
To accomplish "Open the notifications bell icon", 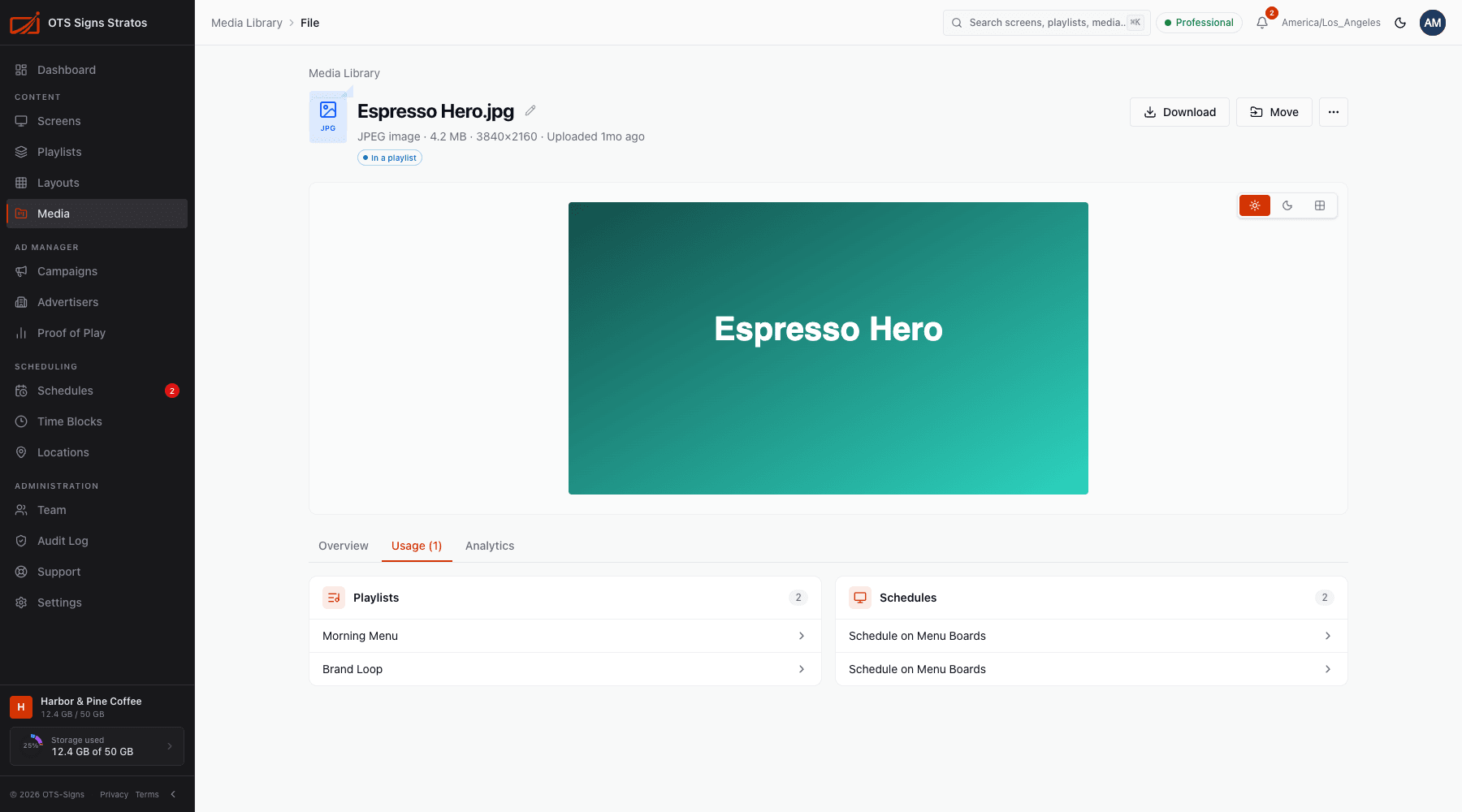I will (x=1262, y=23).
